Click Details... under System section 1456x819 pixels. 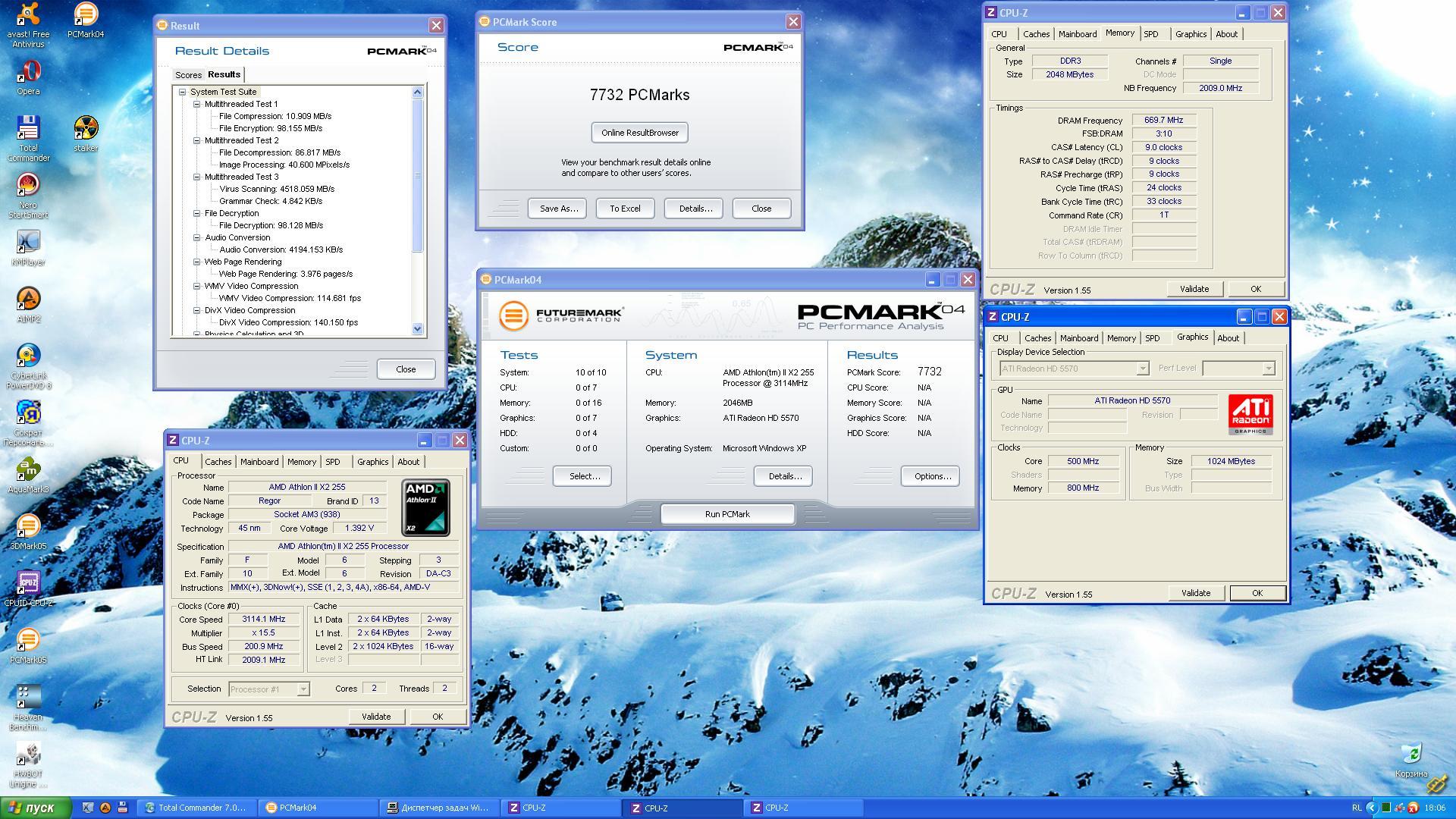click(783, 476)
